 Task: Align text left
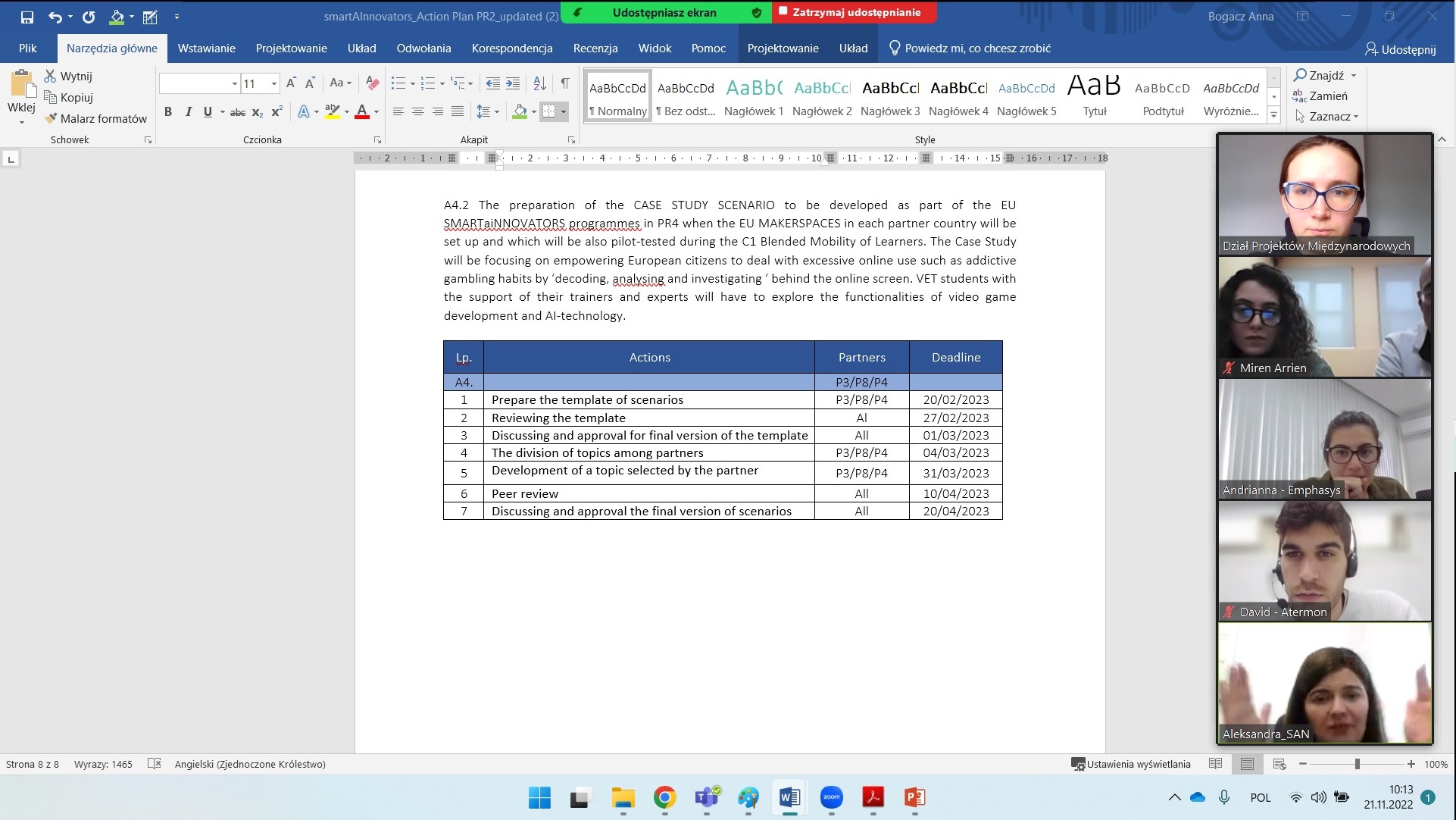coord(398,111)
